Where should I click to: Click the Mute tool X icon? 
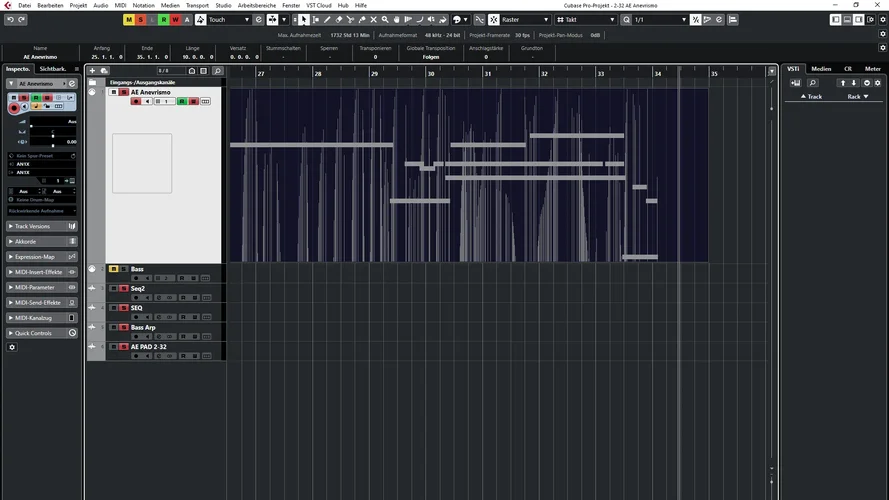[x=374, y=20]
